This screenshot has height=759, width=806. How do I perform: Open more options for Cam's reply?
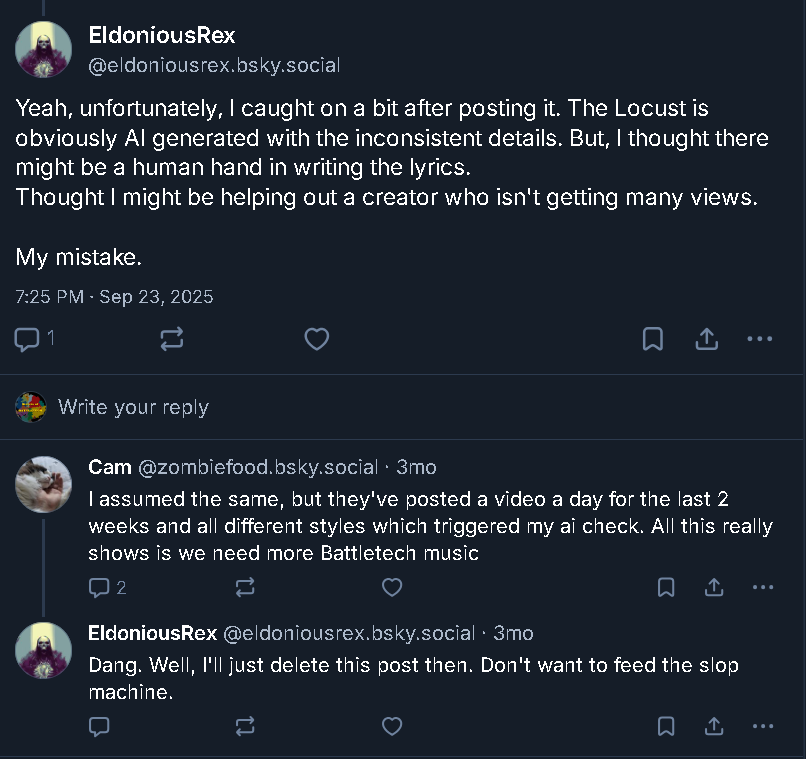[762, 587]
